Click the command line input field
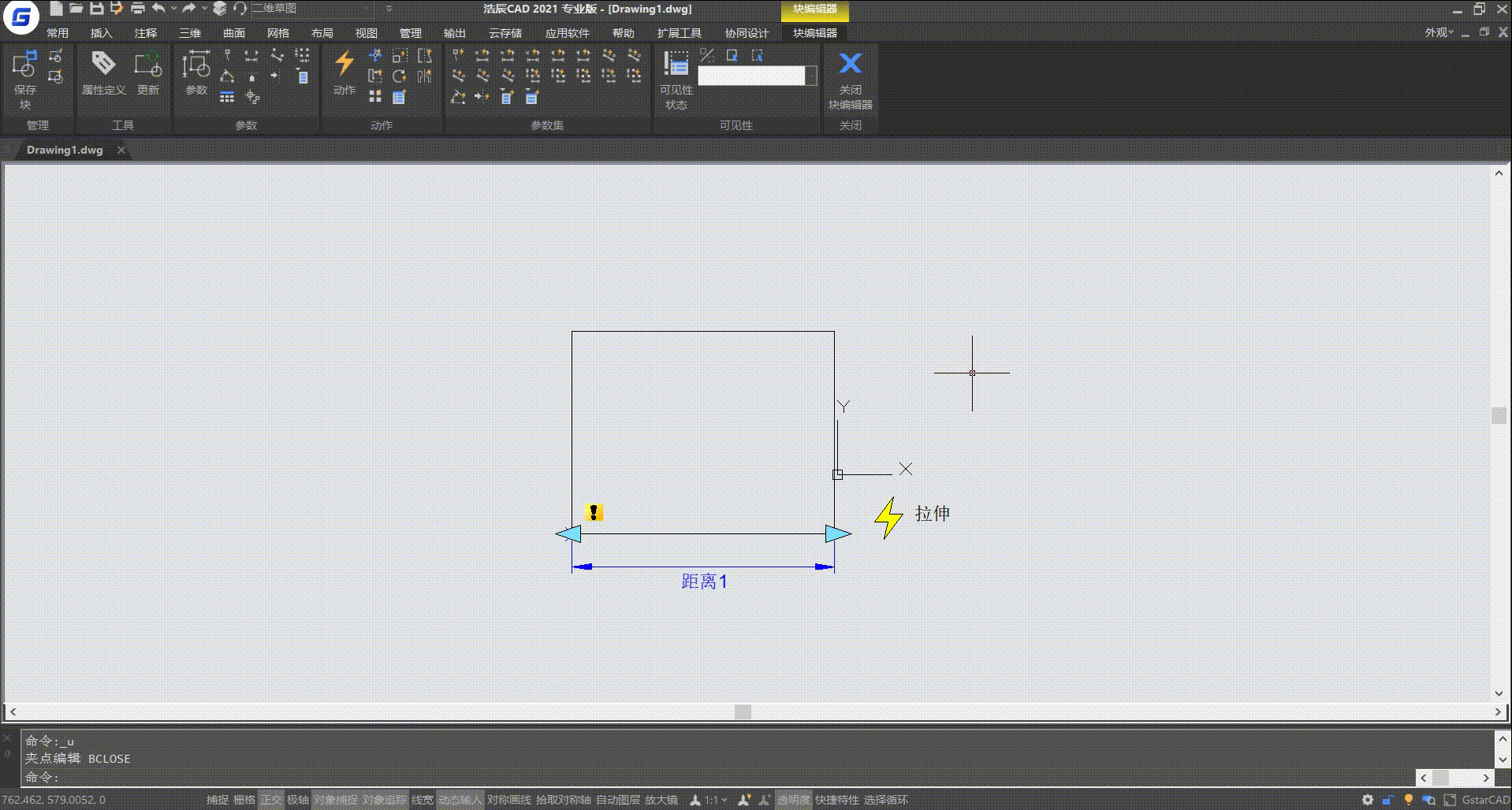This screenshot has height=810, width=1512. [717, 777]
